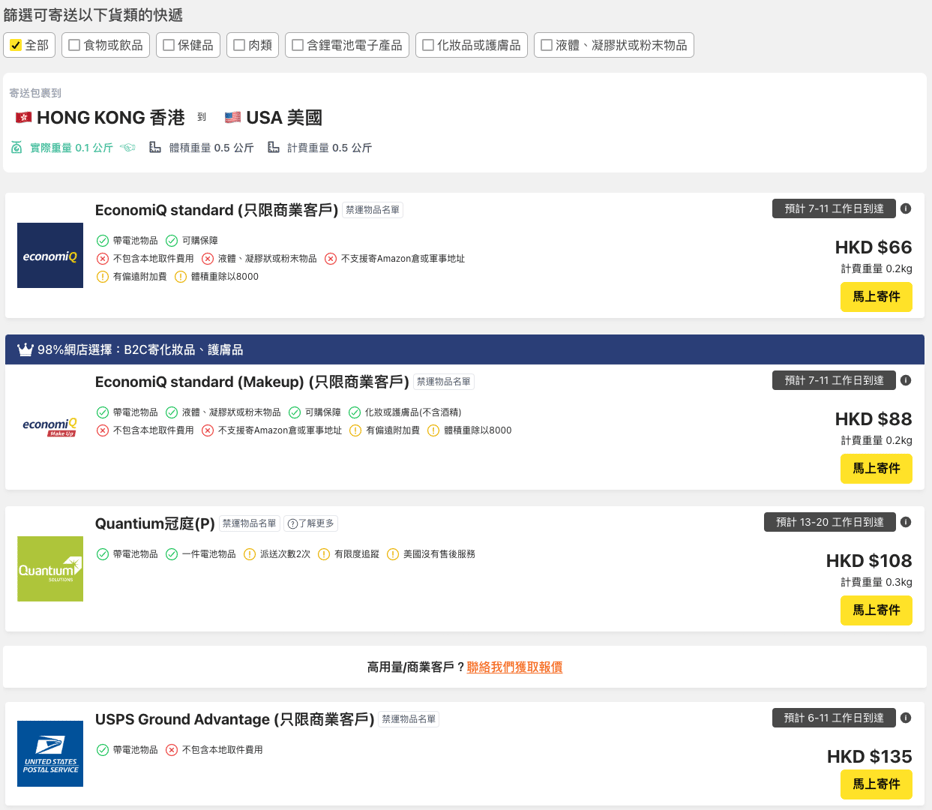The image size is (932, 810).
Task: Open 了解更多 for Quantium冠庭(P)
Action: (x=311, y=524)
